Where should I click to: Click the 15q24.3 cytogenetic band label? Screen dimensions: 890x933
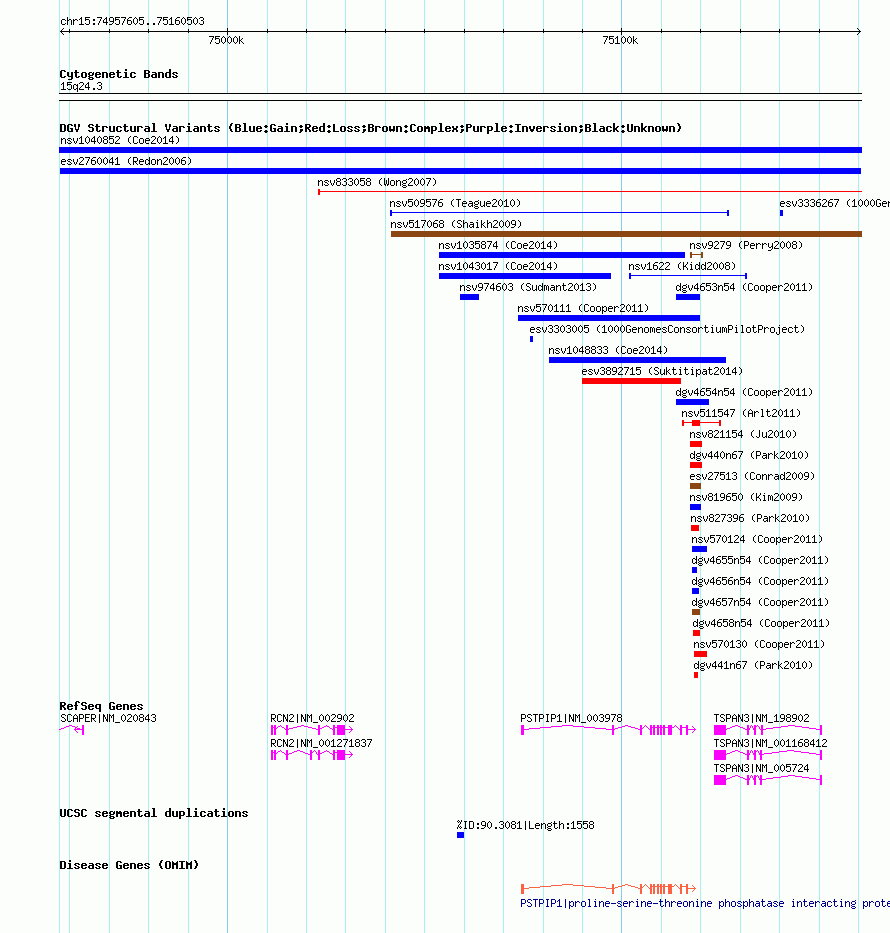coord(81,86)
